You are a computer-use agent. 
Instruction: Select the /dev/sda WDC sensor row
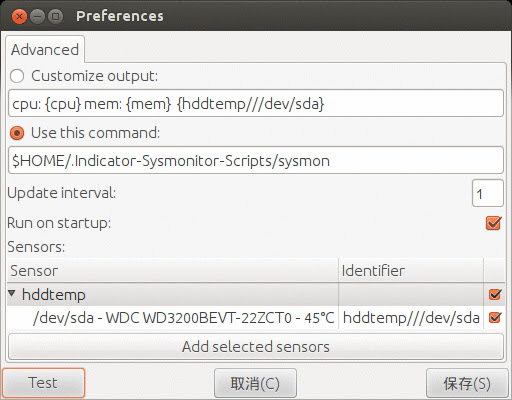(245, 318)
